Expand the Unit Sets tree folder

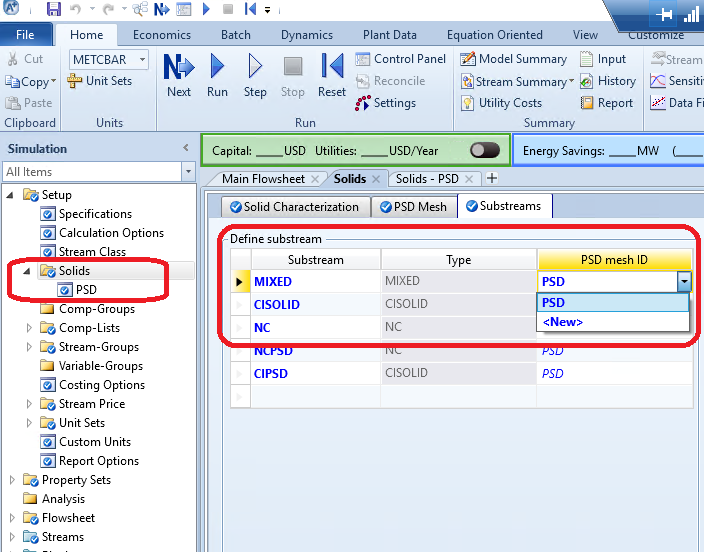point(29,423)
